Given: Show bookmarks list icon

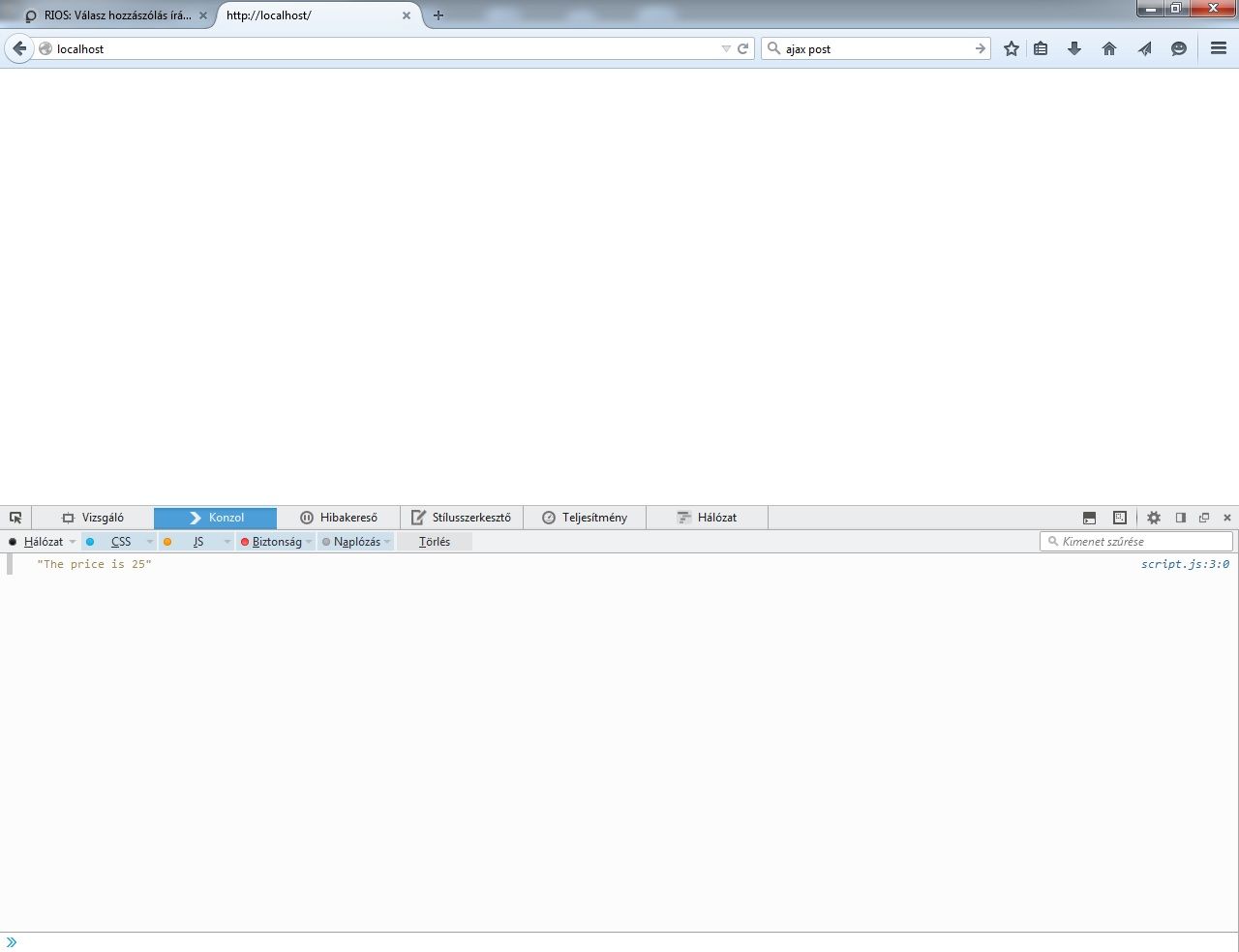Looking at the screenshot, I should tap(1041, 48).
